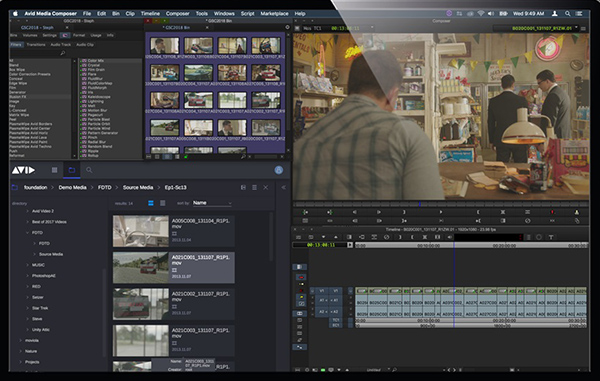Open Title tool T icon in Timeline toolbar

551,237
